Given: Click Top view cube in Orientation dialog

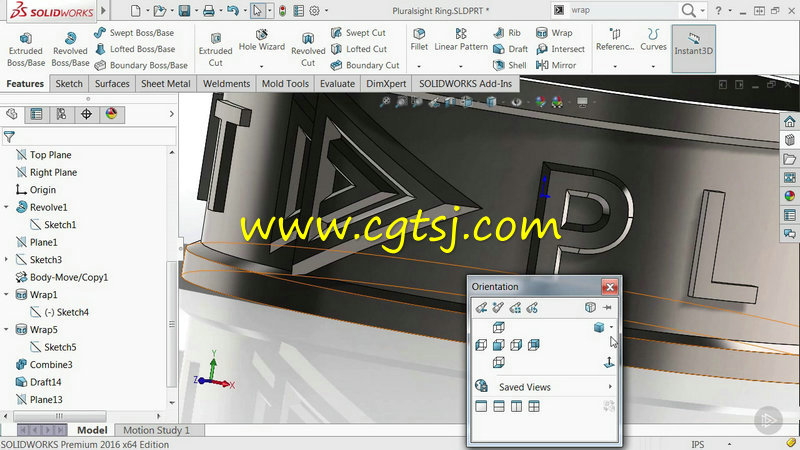Looking at the screenshot, I should [x=498, y=328].
